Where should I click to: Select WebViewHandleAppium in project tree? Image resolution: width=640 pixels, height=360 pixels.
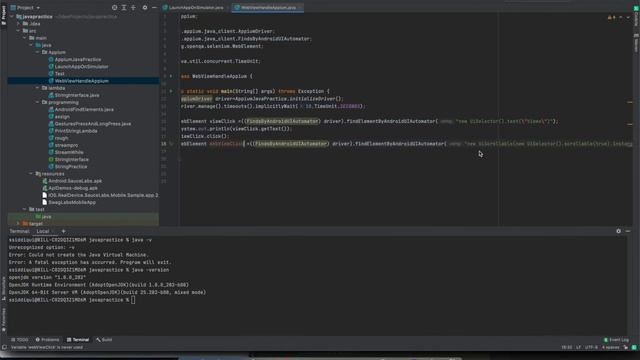82,81
